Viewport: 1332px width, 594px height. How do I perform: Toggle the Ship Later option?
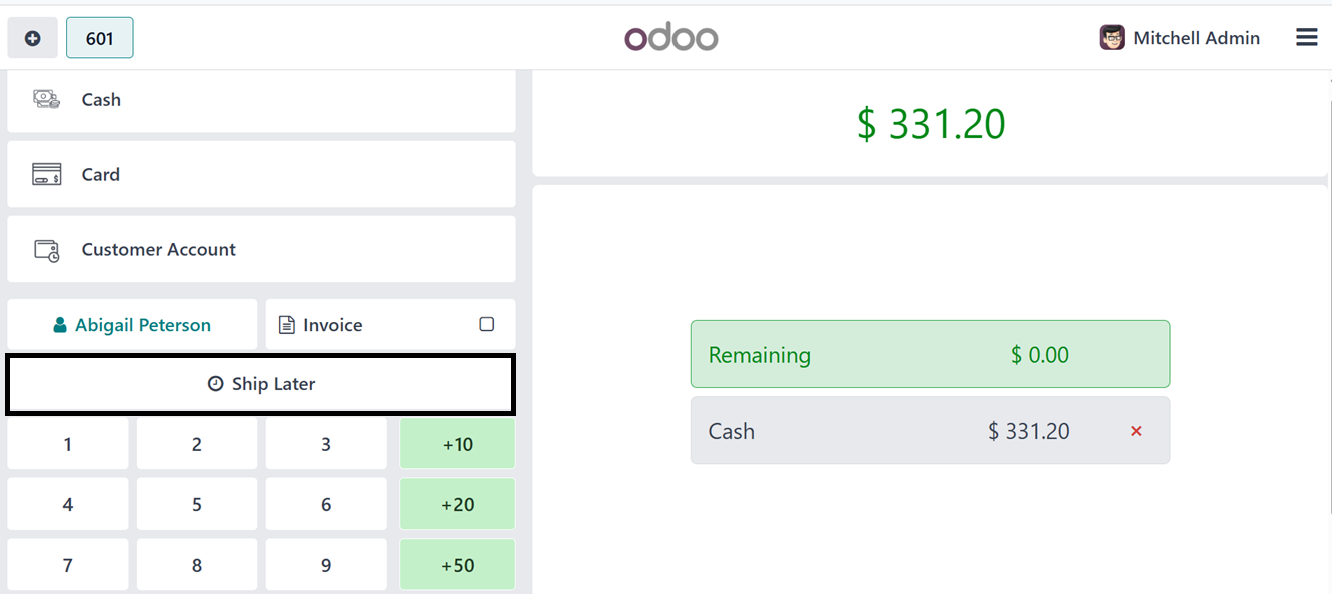click(261, 384)
